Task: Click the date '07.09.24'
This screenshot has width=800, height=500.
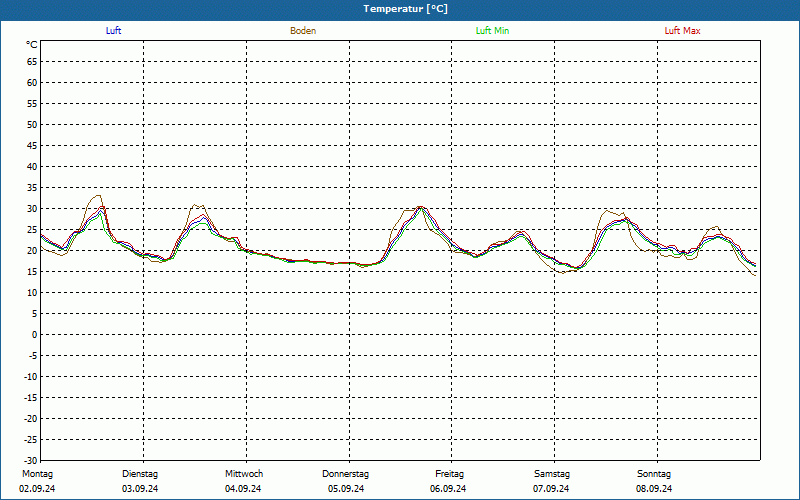Action: (551, 489)
